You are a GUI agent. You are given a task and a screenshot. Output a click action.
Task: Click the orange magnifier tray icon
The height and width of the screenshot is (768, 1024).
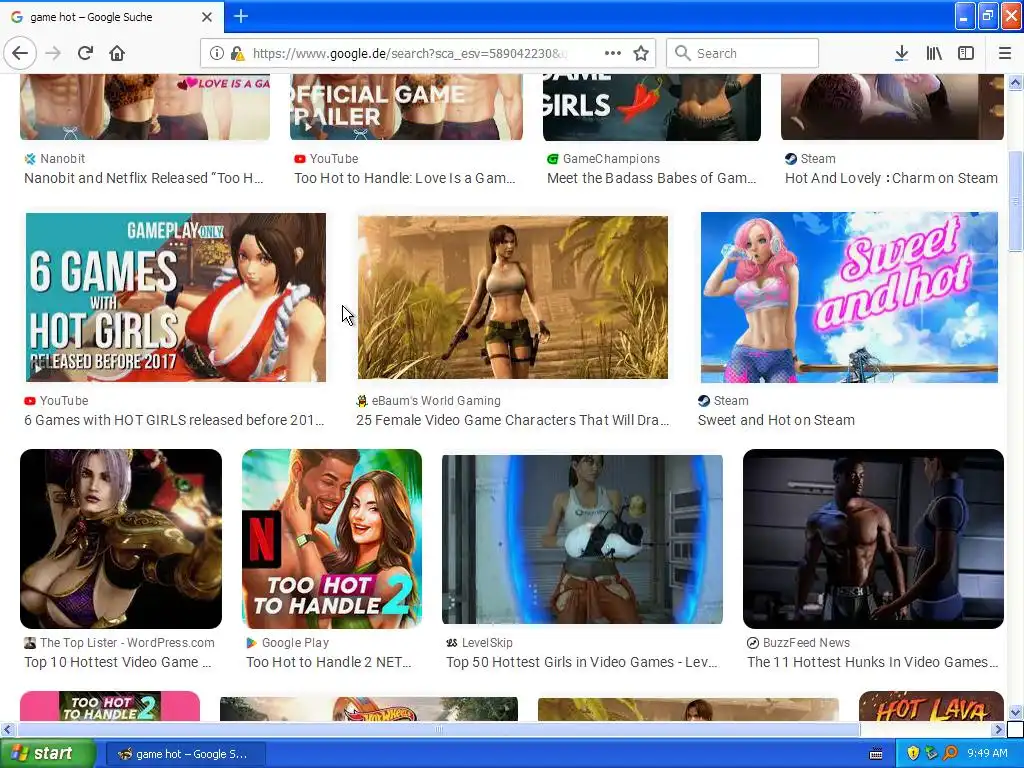(951, 754)
